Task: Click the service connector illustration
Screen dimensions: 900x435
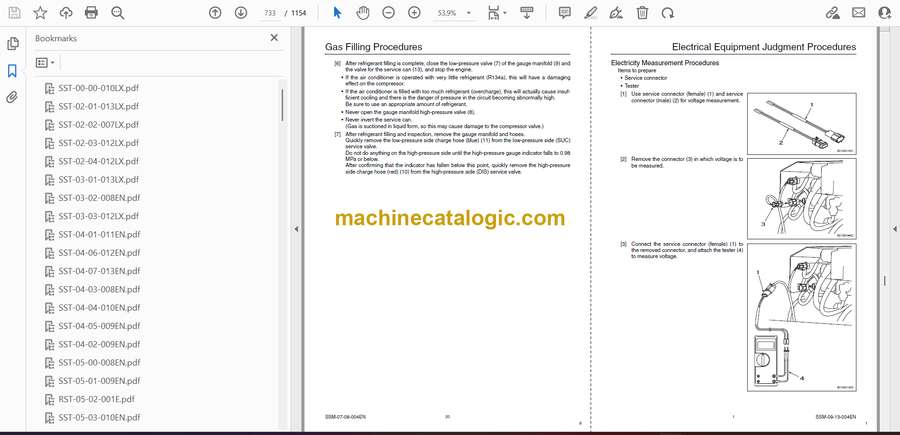Action: pyautogui.click(x=802, y=124)
